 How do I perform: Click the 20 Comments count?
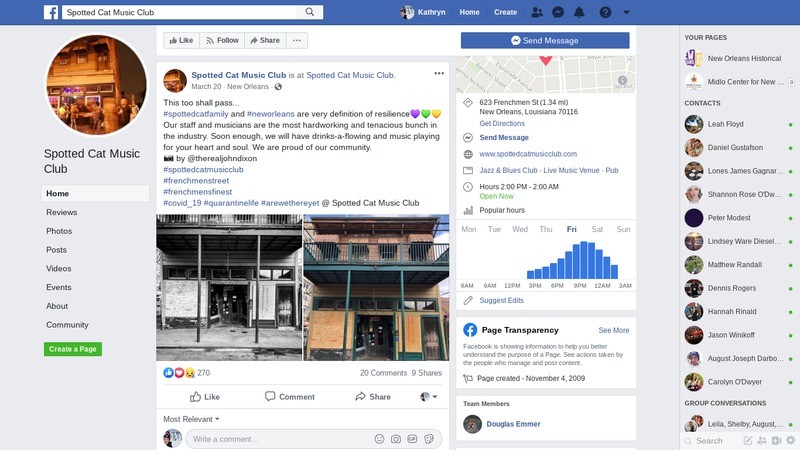click(x=383, y=373)
